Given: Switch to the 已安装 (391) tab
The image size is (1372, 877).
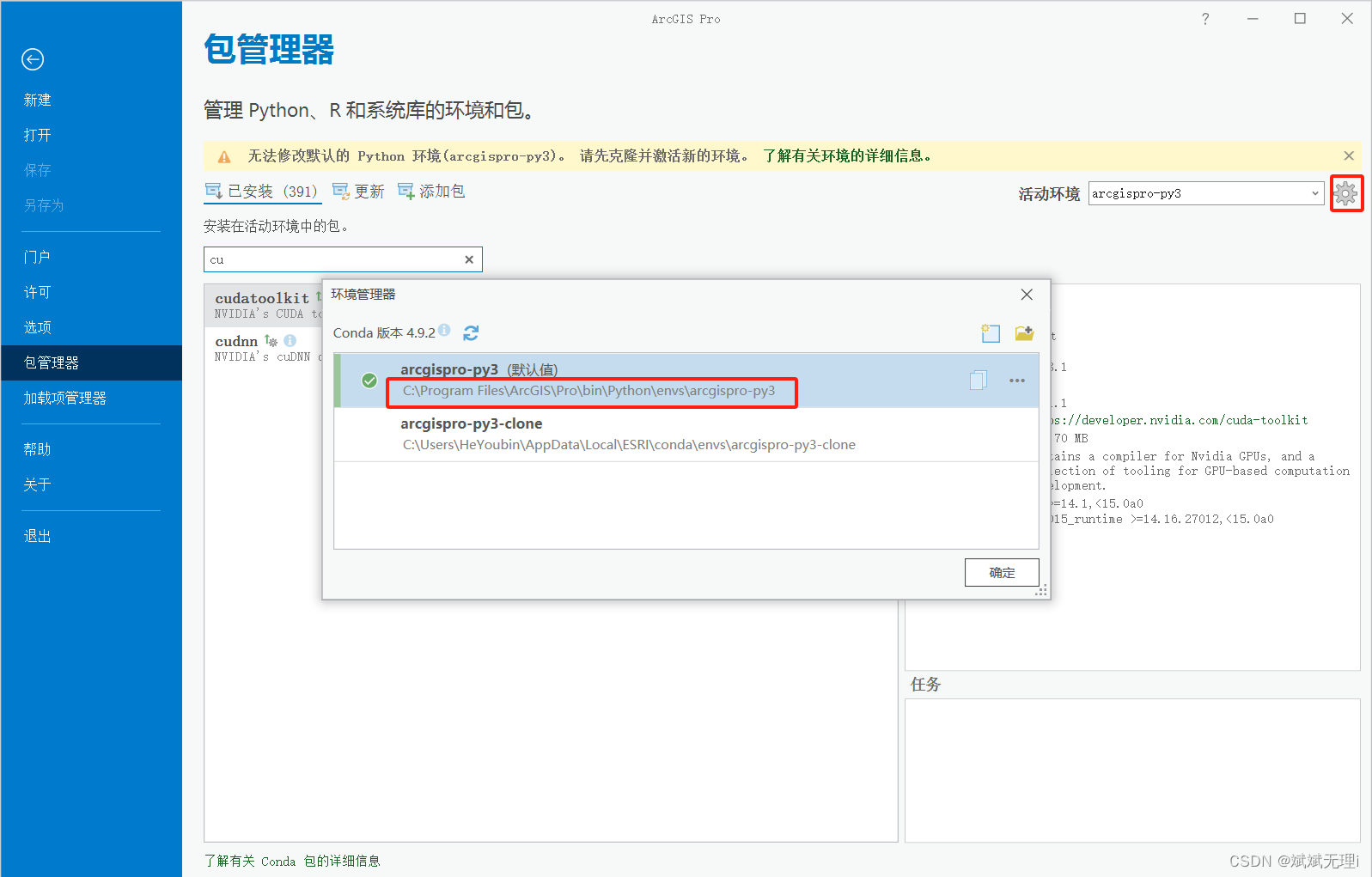Looking at the screenshot, I should click(262, 191).
